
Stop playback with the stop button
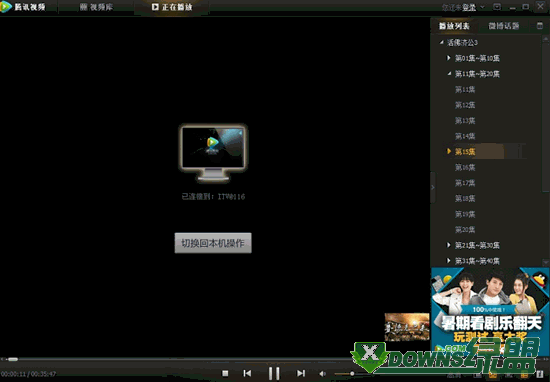(x=225, y=374)
